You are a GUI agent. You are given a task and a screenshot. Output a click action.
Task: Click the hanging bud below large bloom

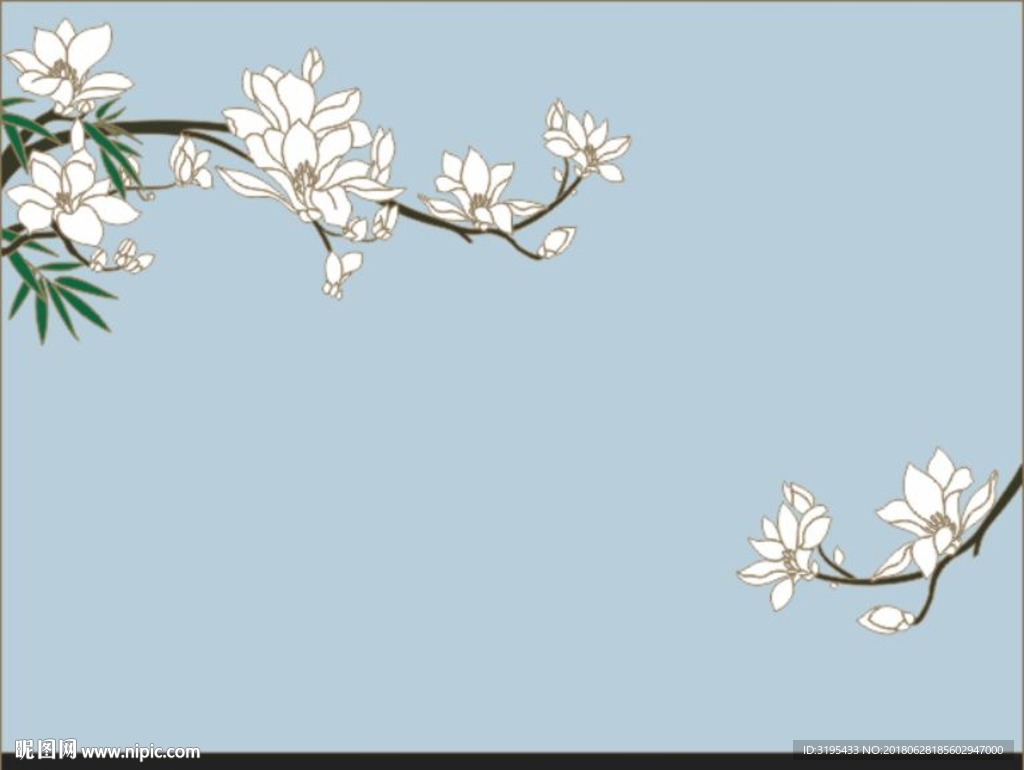pos(338,272)
